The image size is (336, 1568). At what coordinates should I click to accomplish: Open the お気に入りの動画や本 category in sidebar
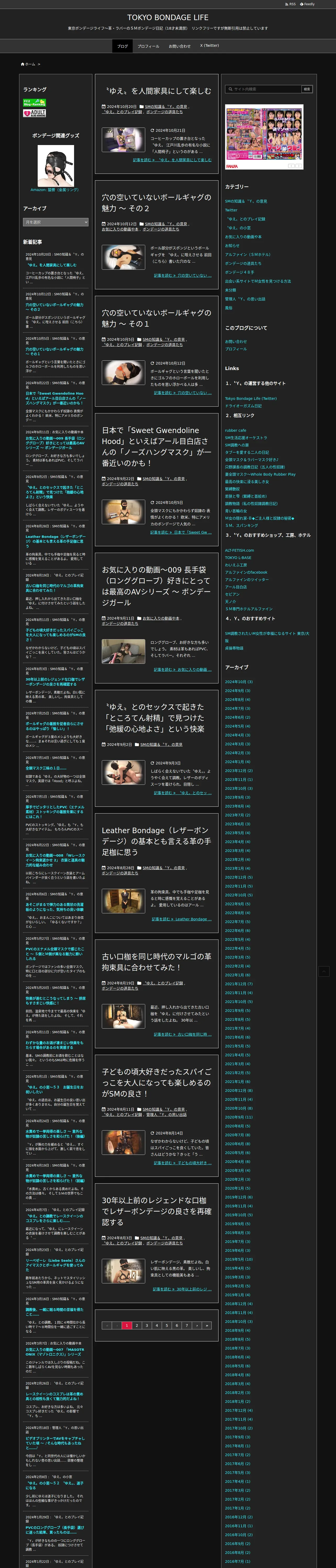pyautogui.click(x=243, y=237)
